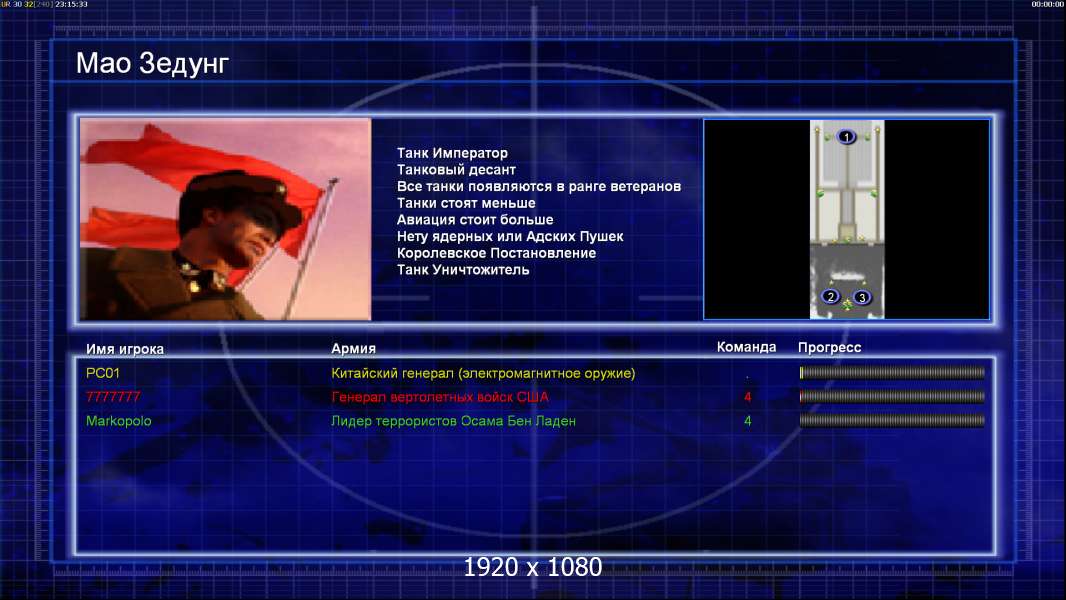This screenshot has height=600, width=1066.
Task: Select the 'Танк Император' ability line
Action: (x=452, y=153)
